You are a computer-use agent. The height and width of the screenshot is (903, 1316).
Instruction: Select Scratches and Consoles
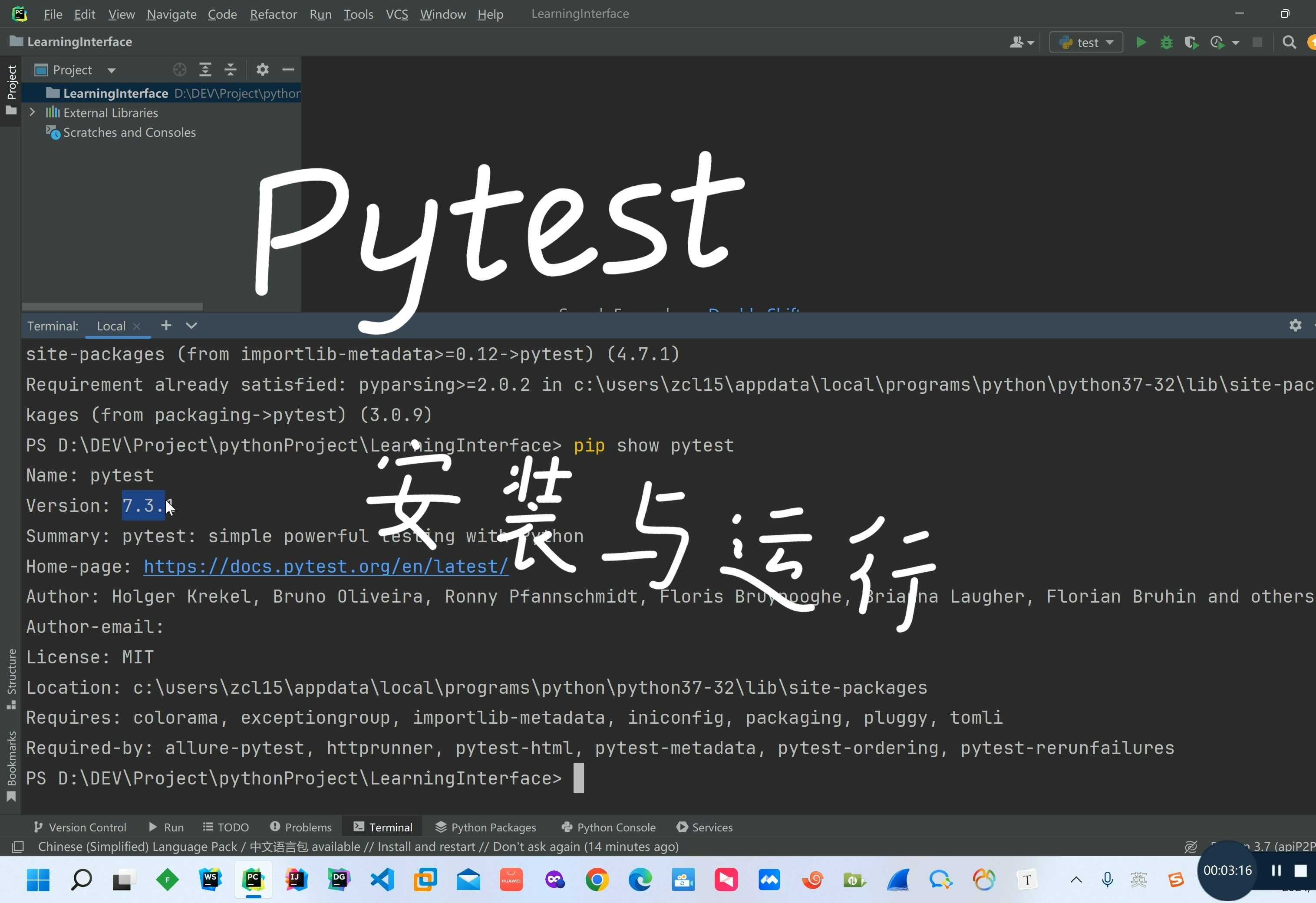point(121,132)
